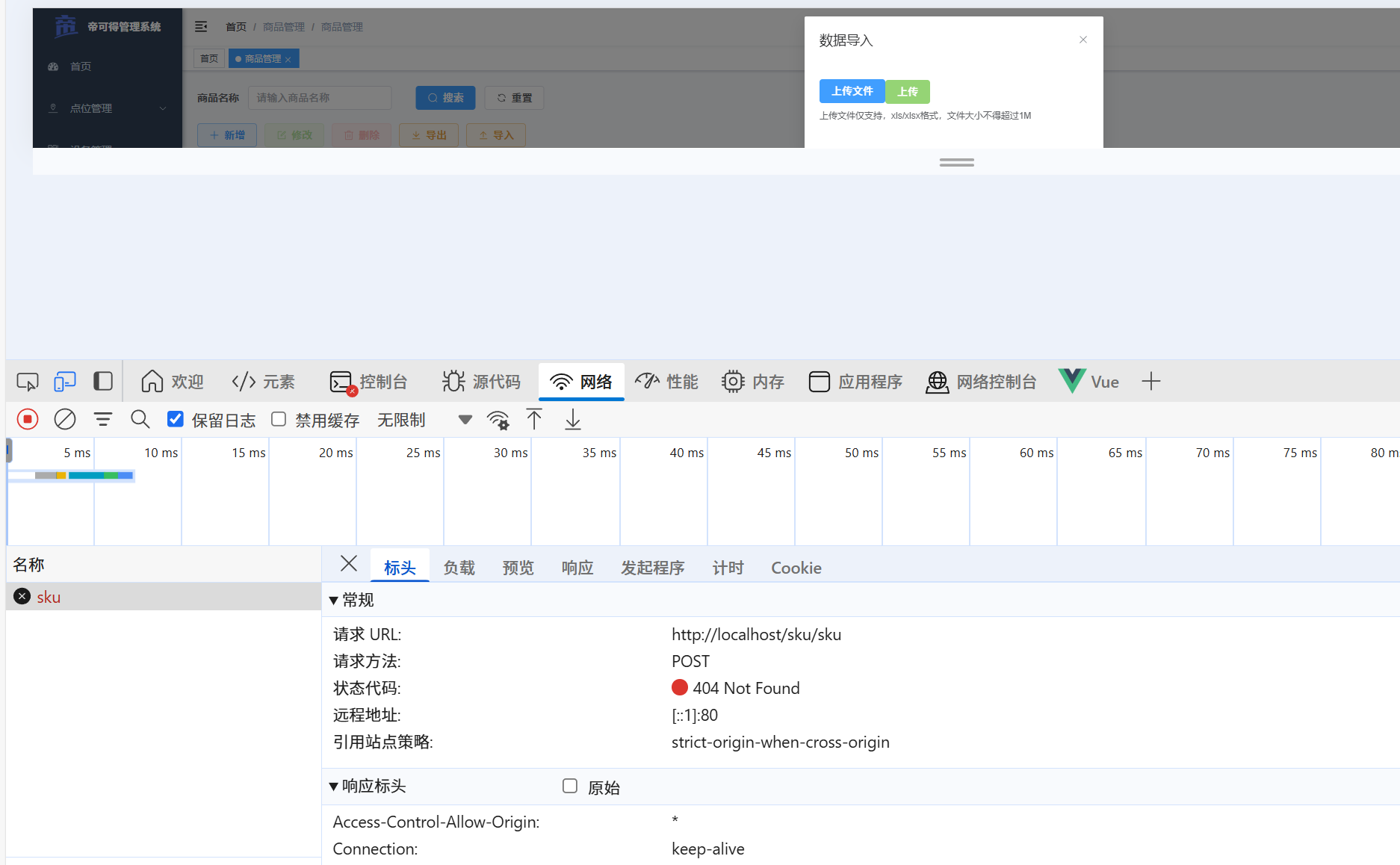Click the sku request in the network list
The image size is (1400, 865).
(49, 596)
